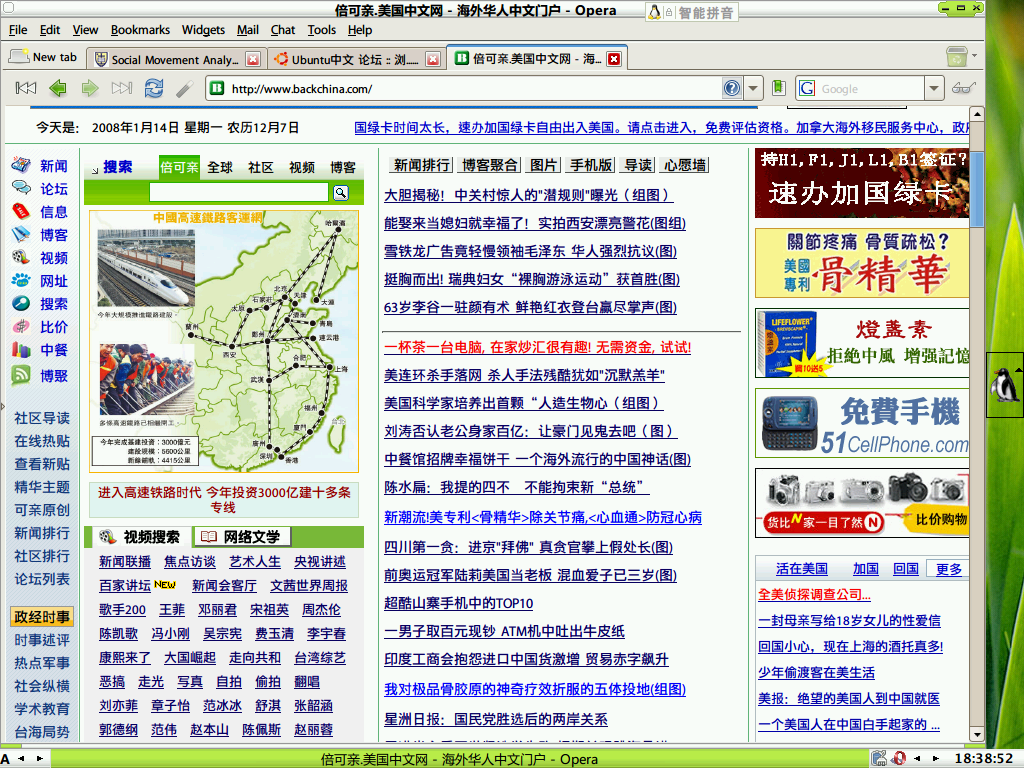The width and height of the screenshot is (1024, 768).
Task: Open the Widgets menu
Action: 203,30
